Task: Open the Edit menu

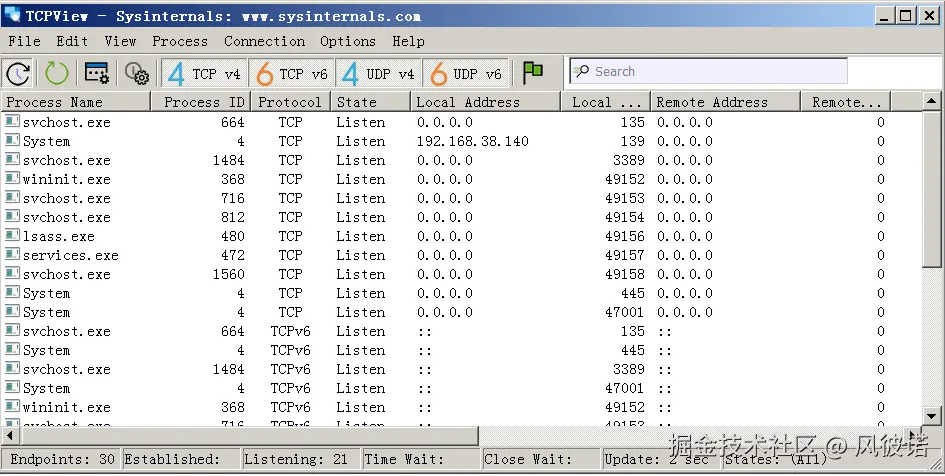Action: click(72, 41)
